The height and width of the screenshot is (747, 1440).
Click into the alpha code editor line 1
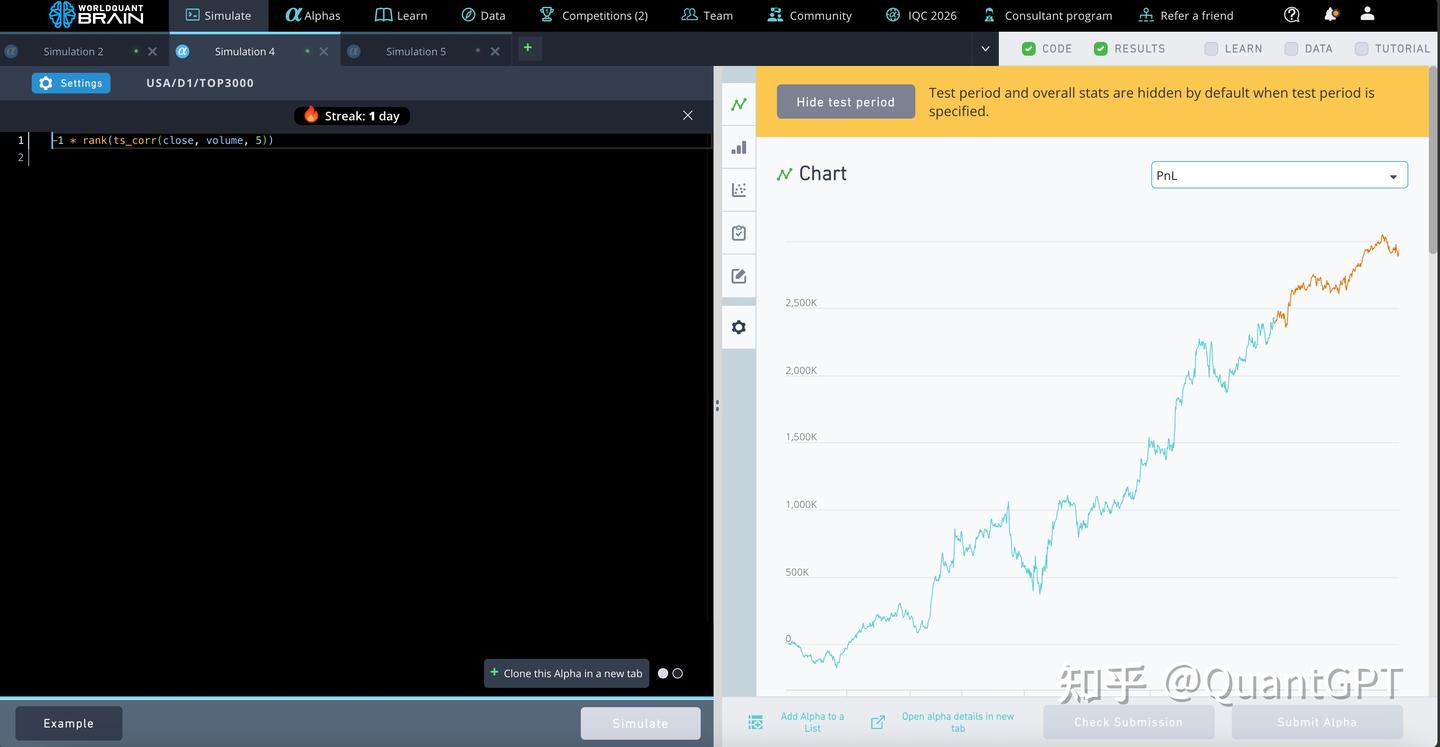click(380, 140)
